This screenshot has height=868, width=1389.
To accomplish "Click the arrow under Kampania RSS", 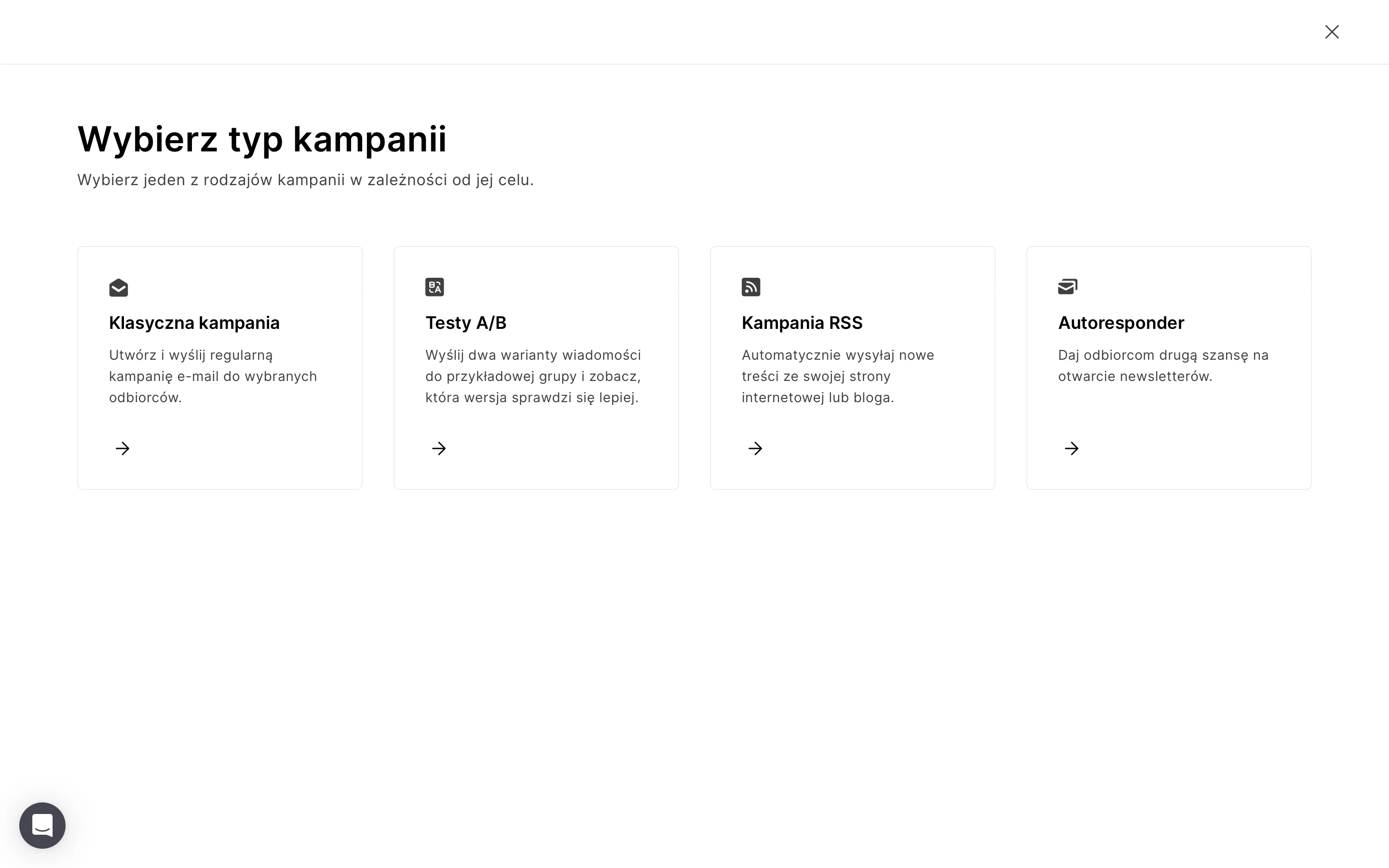I will click(x=755, y=448).
